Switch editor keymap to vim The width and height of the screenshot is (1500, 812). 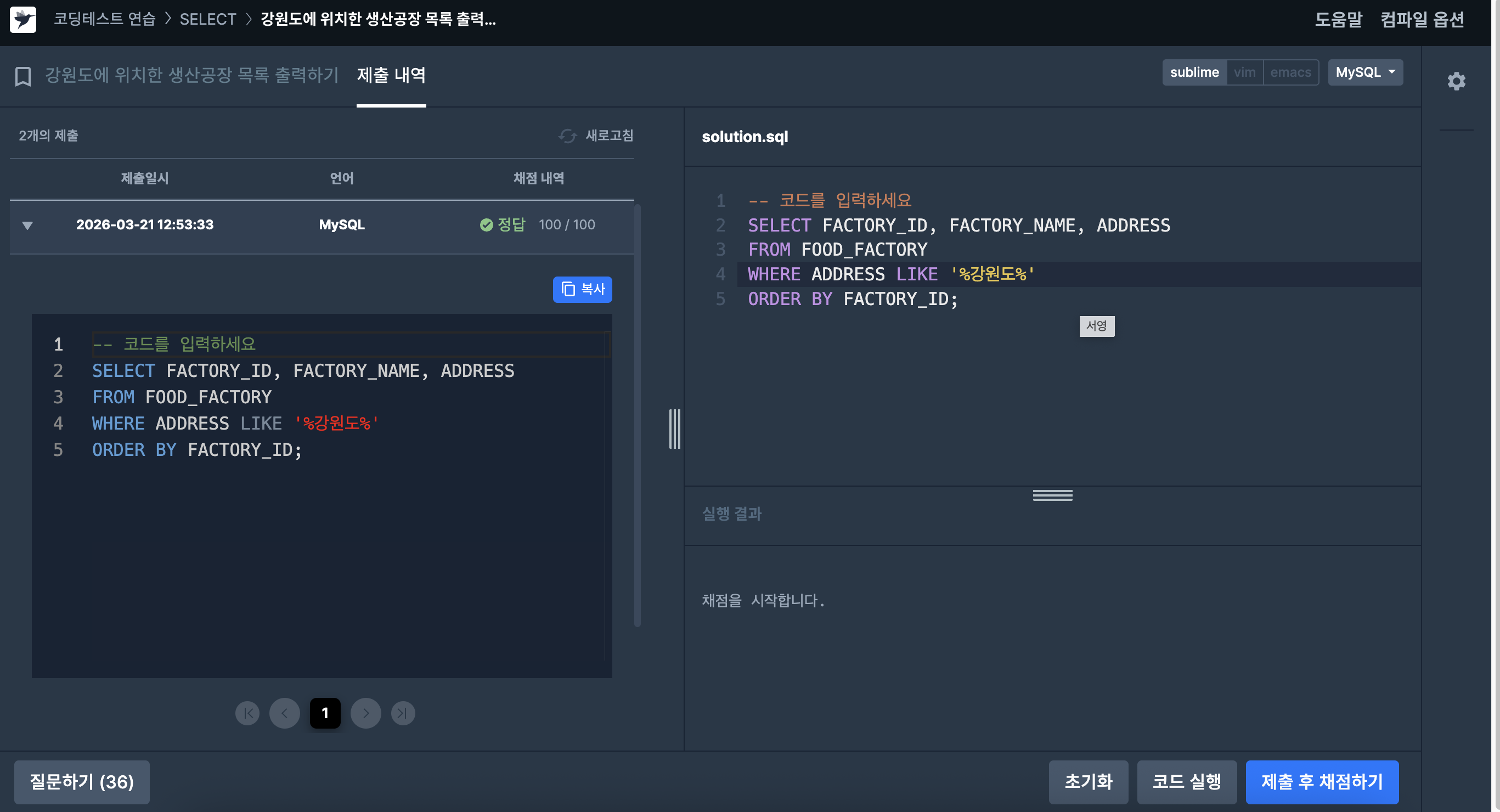1244,72
